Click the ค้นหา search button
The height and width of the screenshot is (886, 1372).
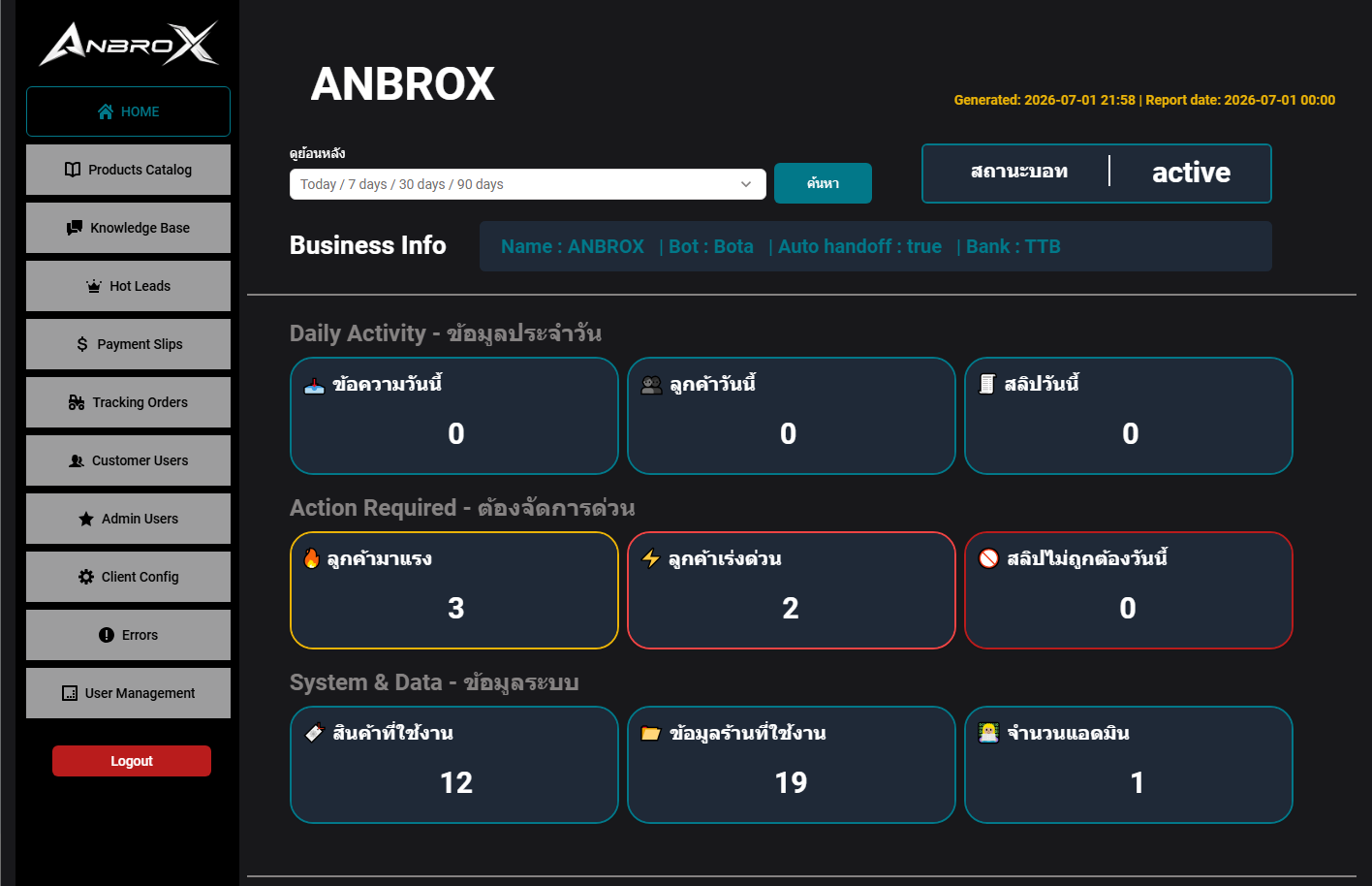coord(823,183)
